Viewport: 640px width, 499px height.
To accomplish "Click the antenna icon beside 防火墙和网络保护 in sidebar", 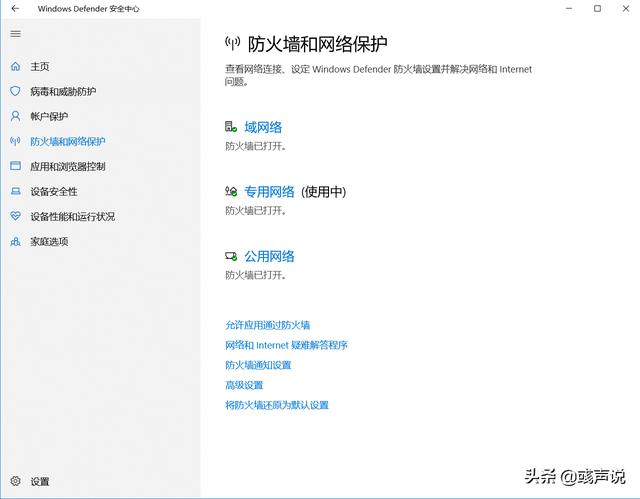I will (16, 141).
